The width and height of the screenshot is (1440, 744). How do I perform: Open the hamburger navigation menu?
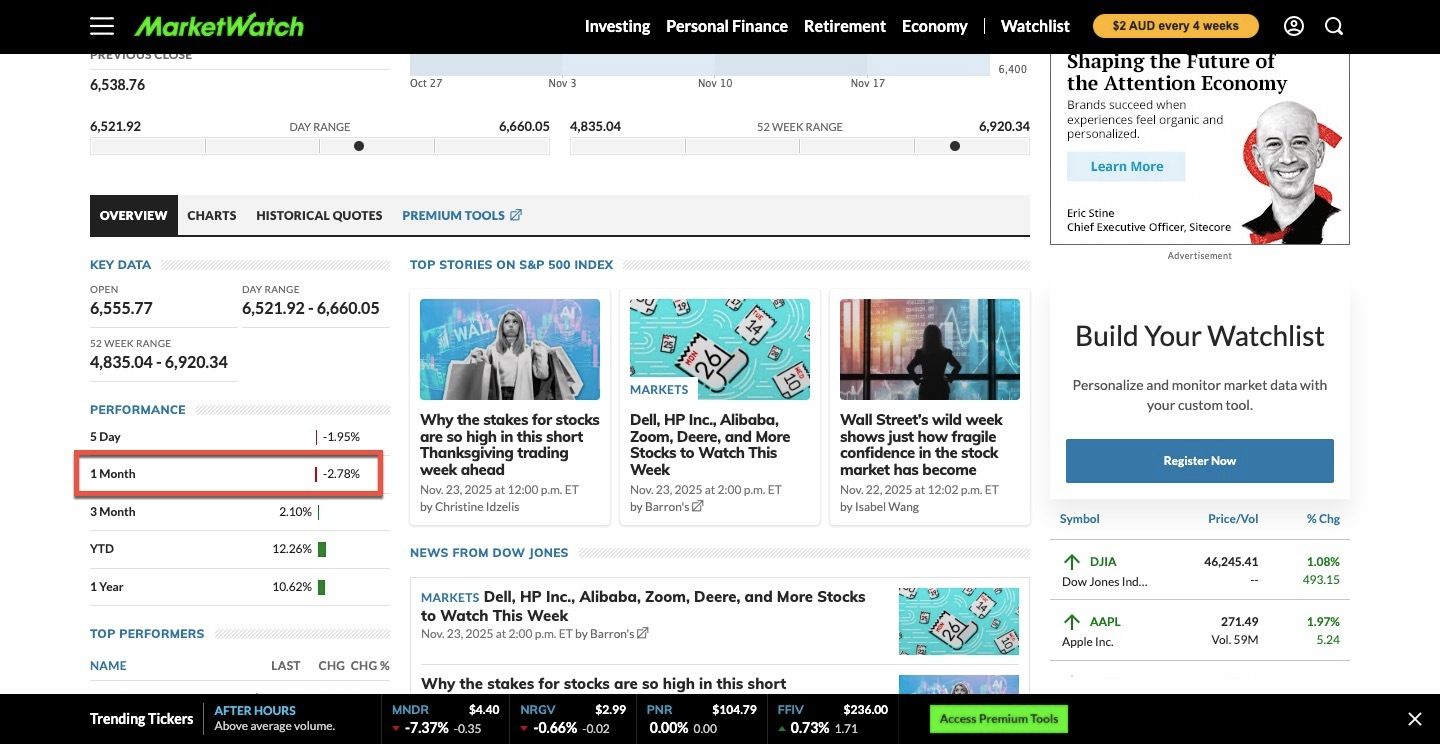click(102, 26)
